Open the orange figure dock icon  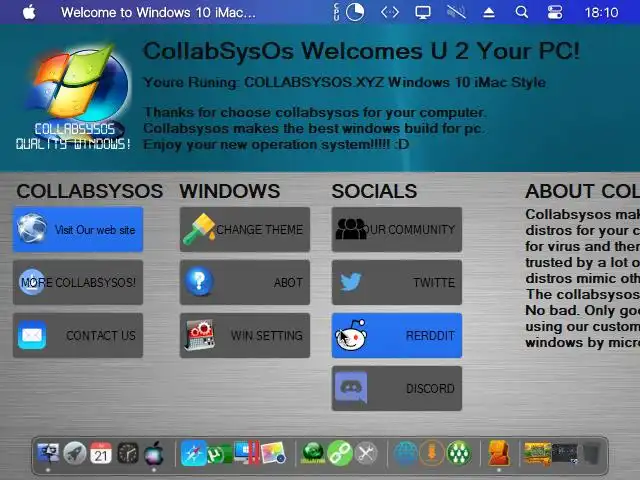tap(498, 453)
